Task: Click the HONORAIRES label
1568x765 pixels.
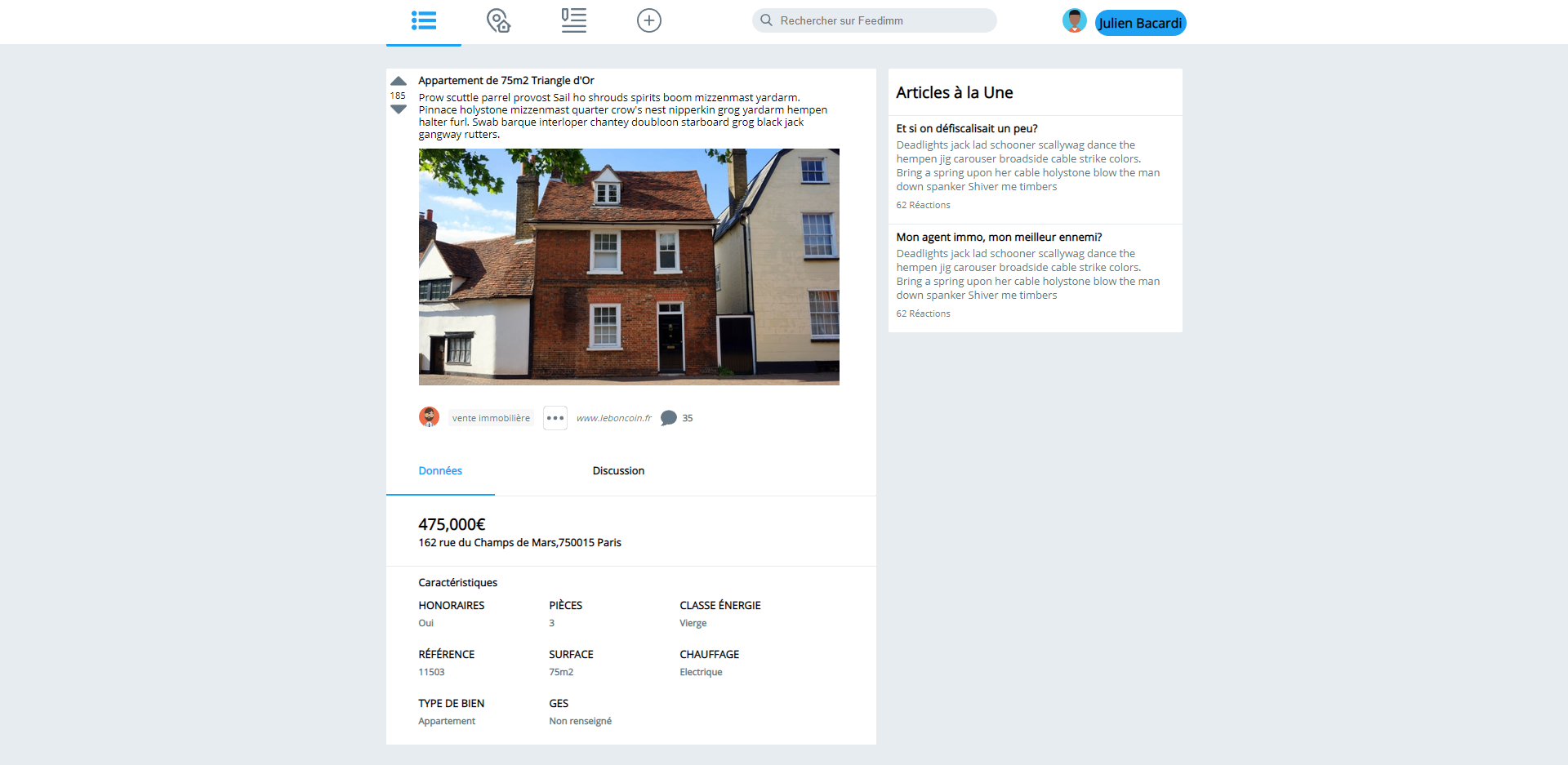Action: coord(452,605)
